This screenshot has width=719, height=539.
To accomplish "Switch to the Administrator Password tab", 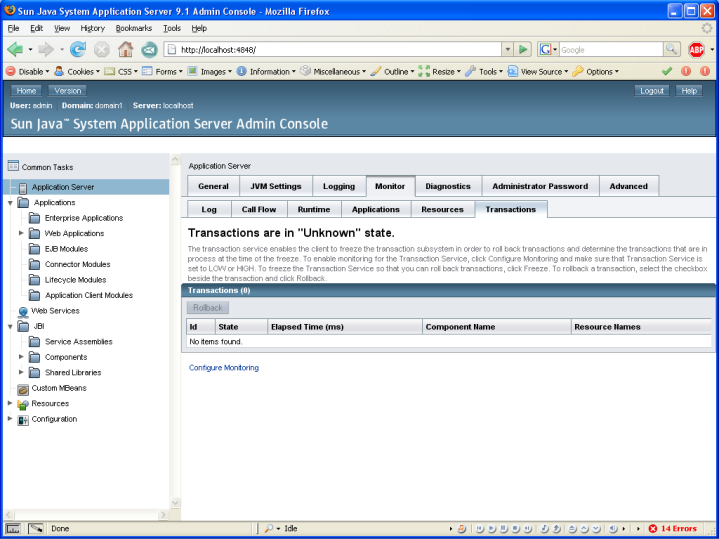I will [540, 186].
